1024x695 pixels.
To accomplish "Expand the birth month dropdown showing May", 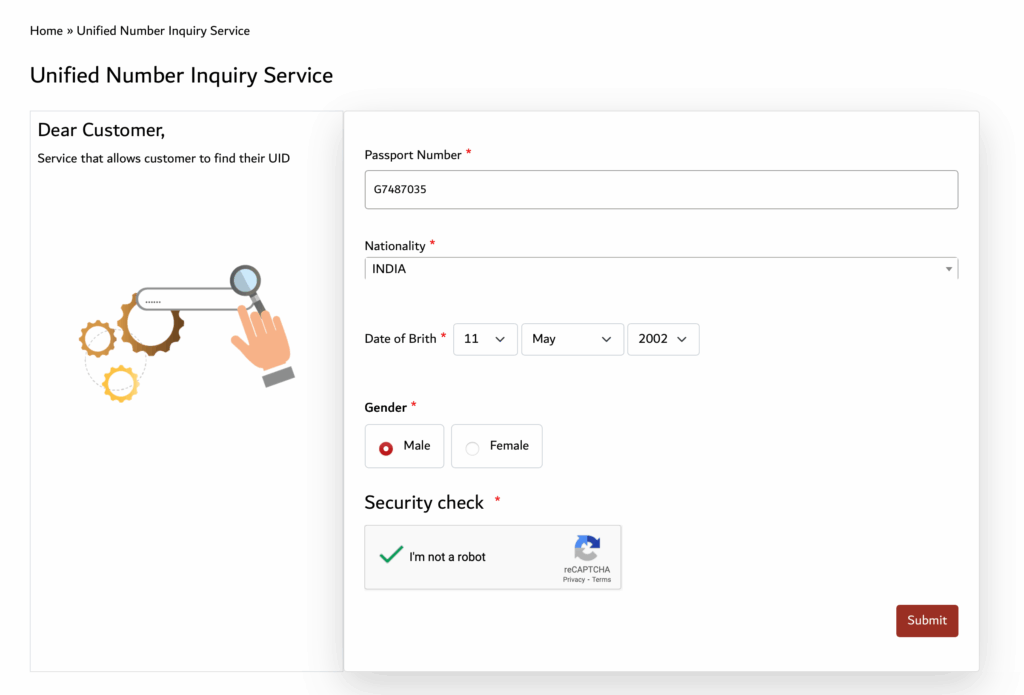I will [x=572, y=339].
